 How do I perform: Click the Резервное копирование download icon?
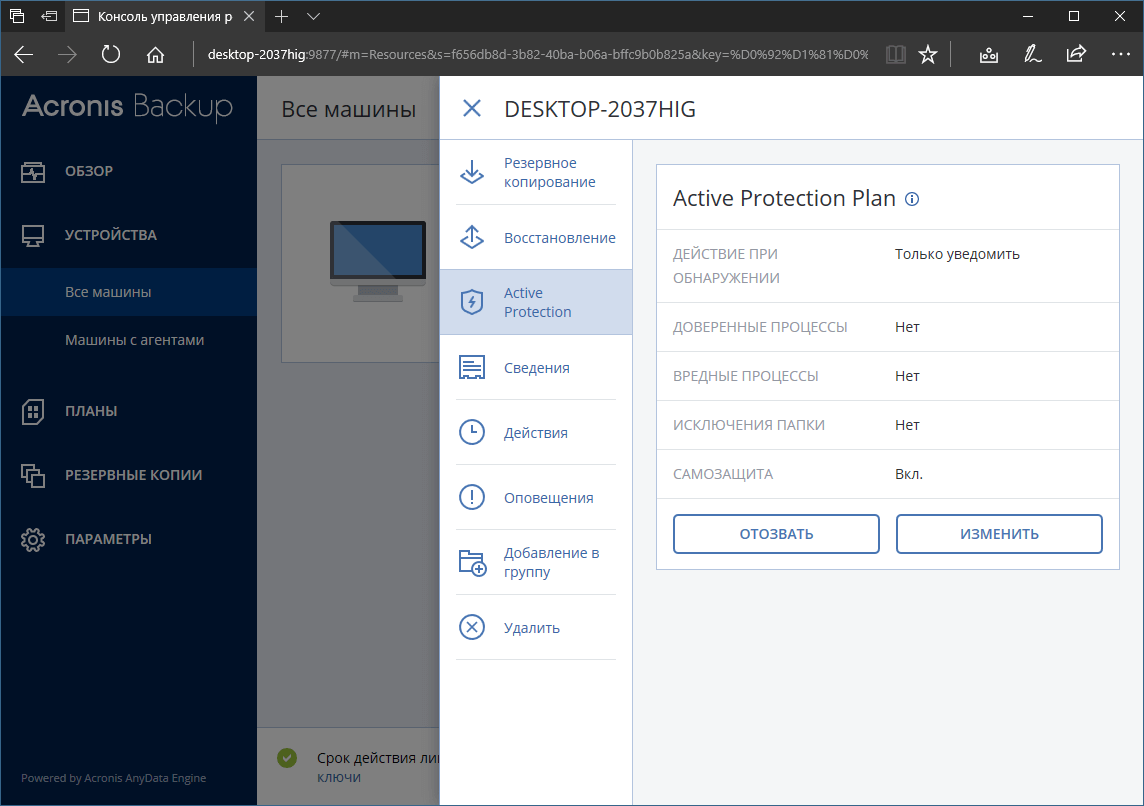click(472, 172)
